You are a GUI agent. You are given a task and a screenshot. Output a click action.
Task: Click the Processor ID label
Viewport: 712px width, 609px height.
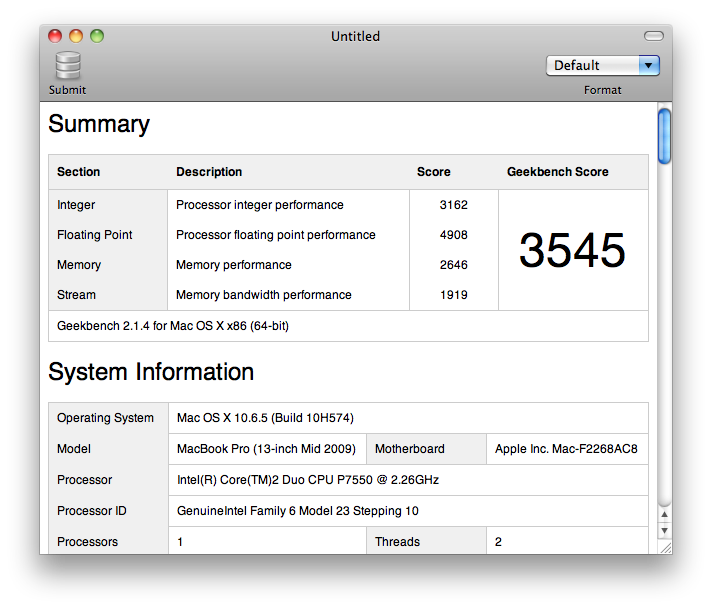(92, 511)
